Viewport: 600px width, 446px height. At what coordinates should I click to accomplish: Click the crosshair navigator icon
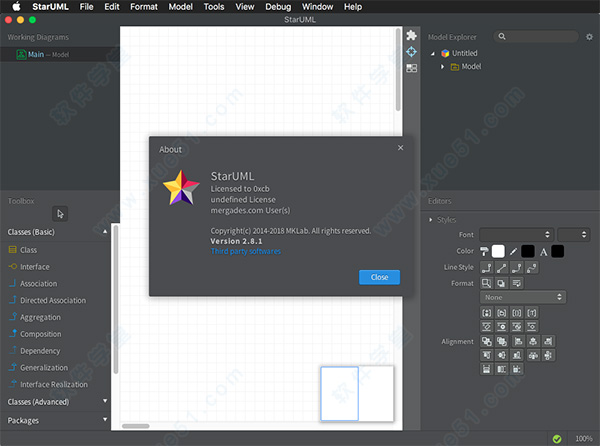click(x=411, y=52)
